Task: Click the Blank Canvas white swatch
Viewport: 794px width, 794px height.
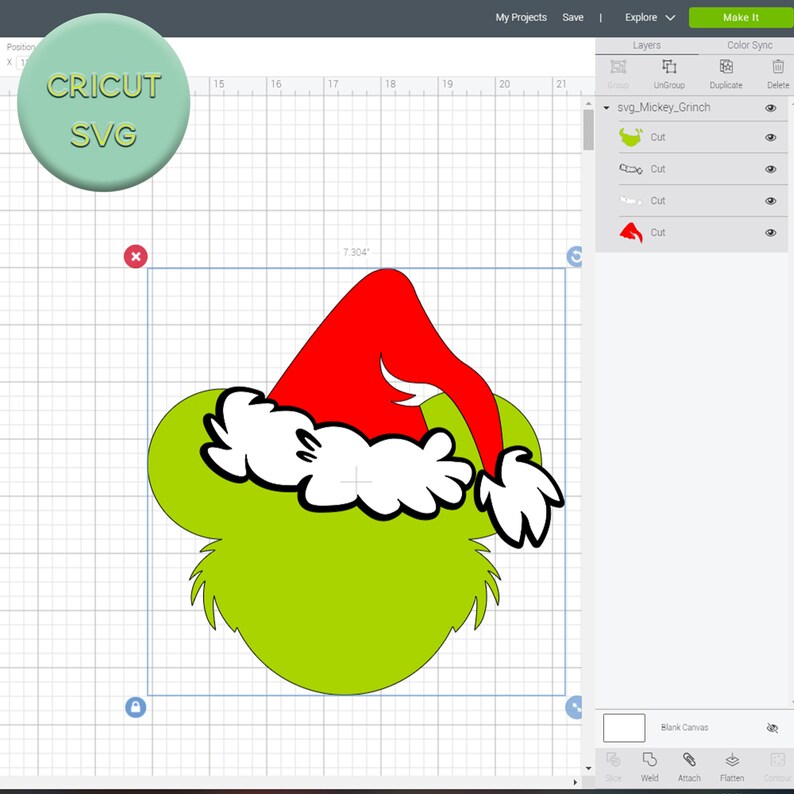Action: [624, 728]
